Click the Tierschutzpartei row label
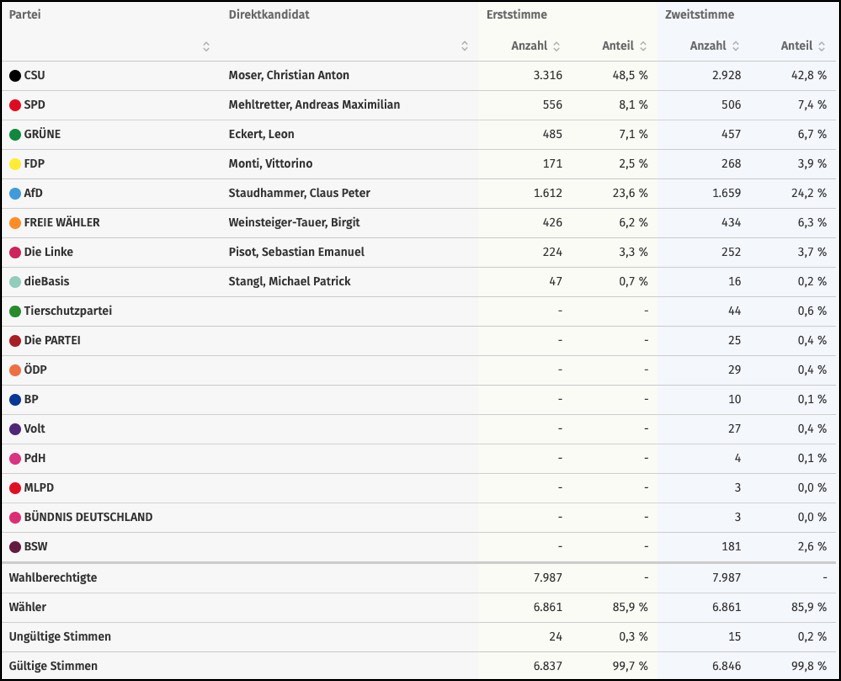Viewport: 841px width, 681px height. [68, 311]
